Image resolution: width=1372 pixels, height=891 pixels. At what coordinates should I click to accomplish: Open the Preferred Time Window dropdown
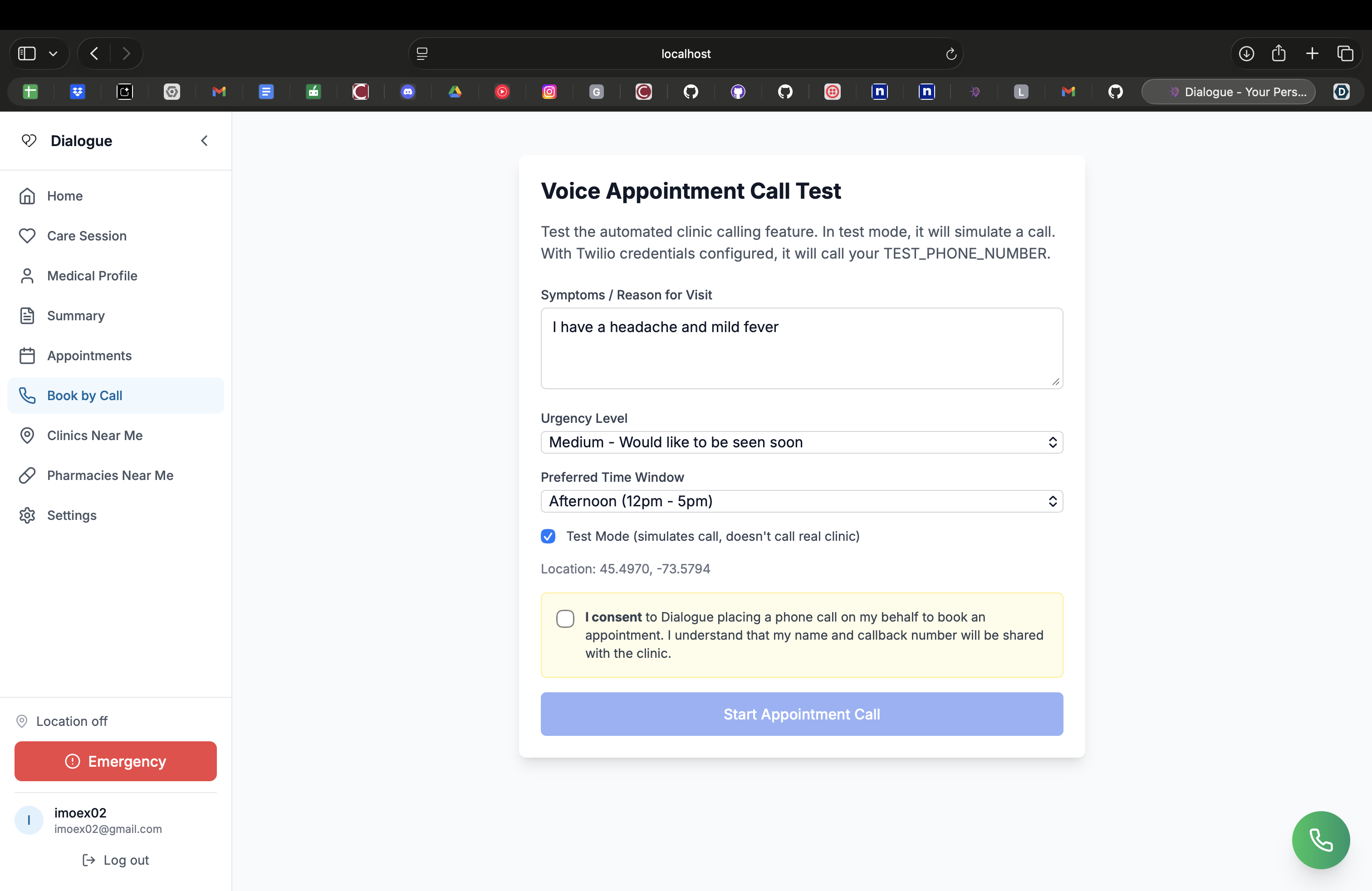[x=801, y=501]
